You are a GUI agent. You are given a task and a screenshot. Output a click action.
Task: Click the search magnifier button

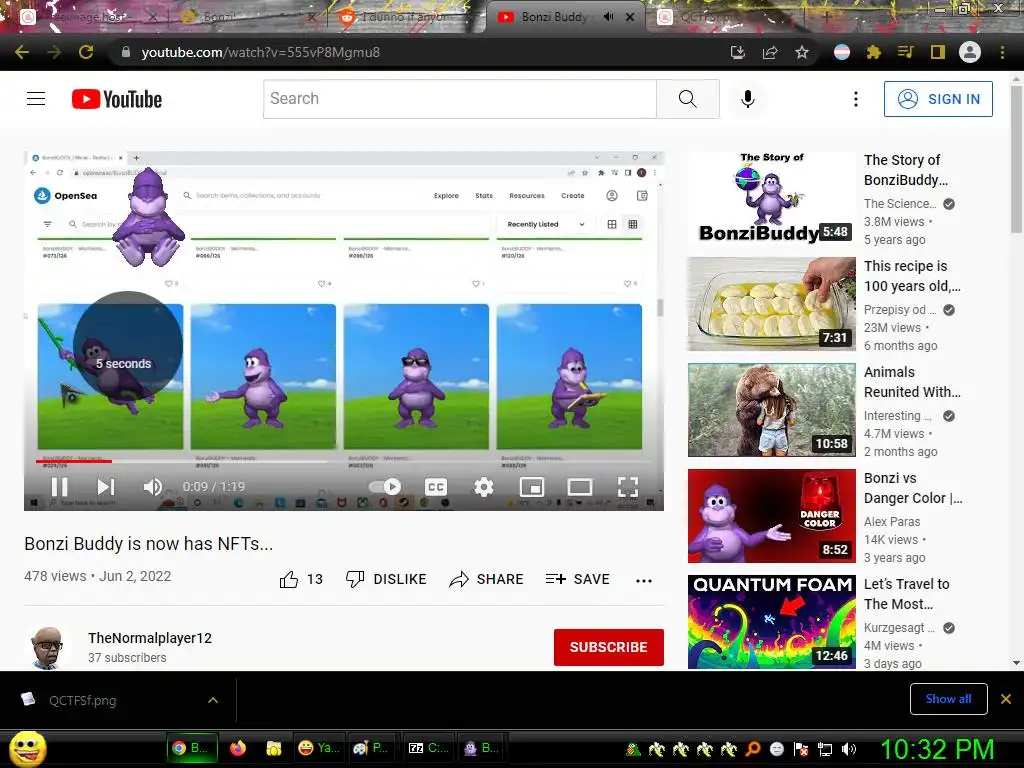point(688,99)
